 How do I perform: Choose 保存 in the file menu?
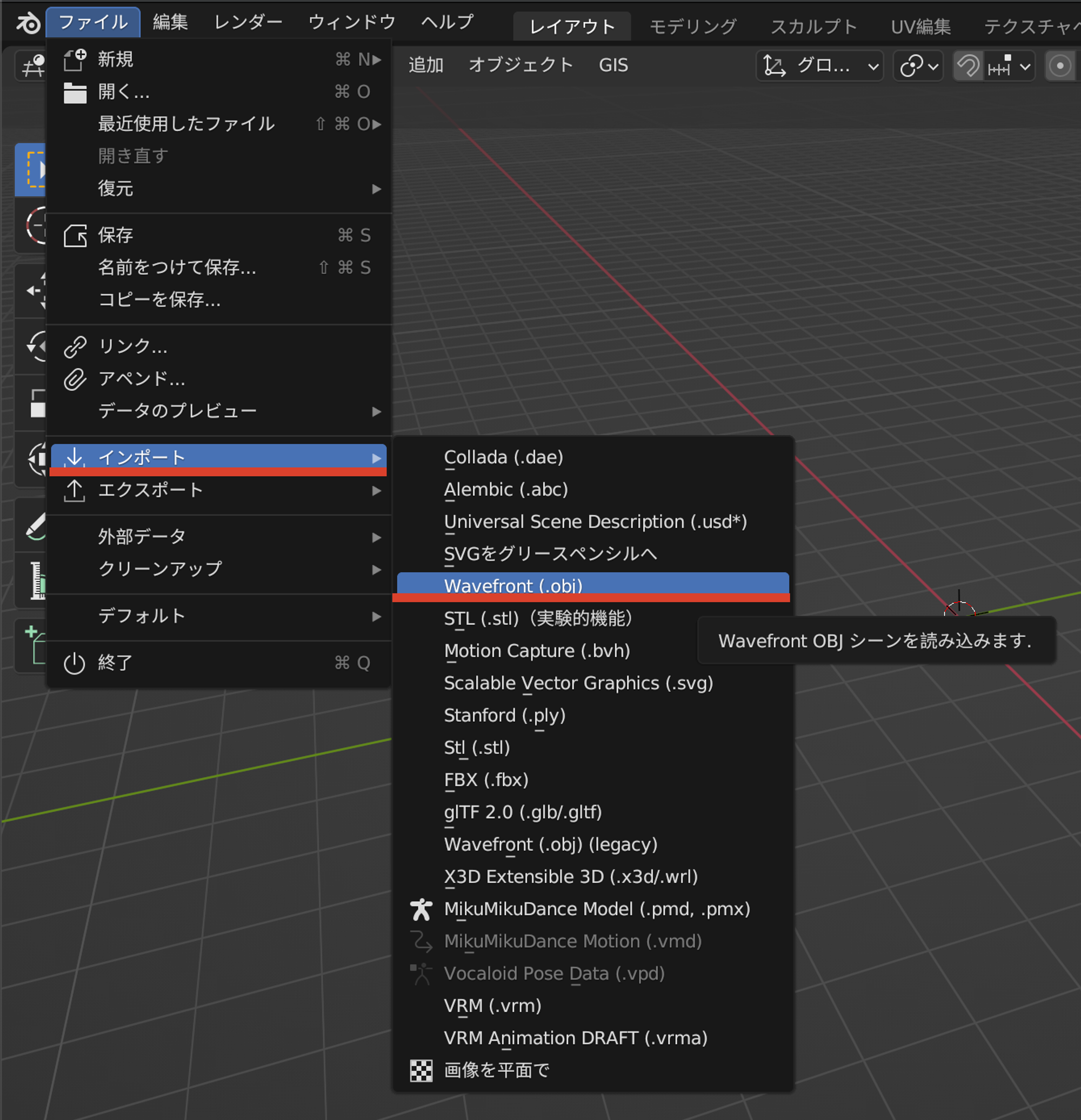pos(219,235)
